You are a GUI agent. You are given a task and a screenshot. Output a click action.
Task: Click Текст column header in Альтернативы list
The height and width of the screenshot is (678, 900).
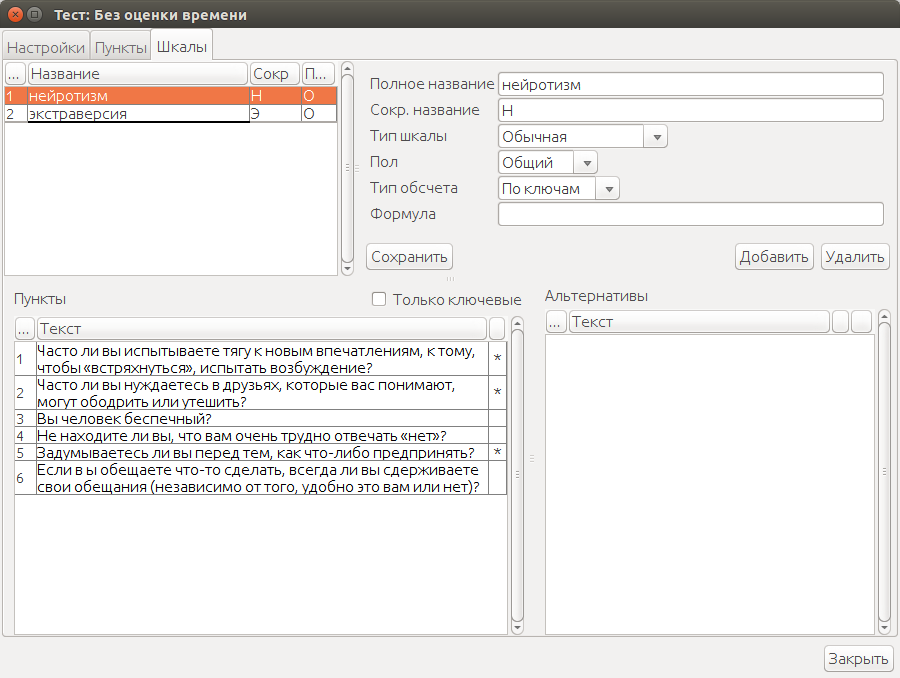699,321
